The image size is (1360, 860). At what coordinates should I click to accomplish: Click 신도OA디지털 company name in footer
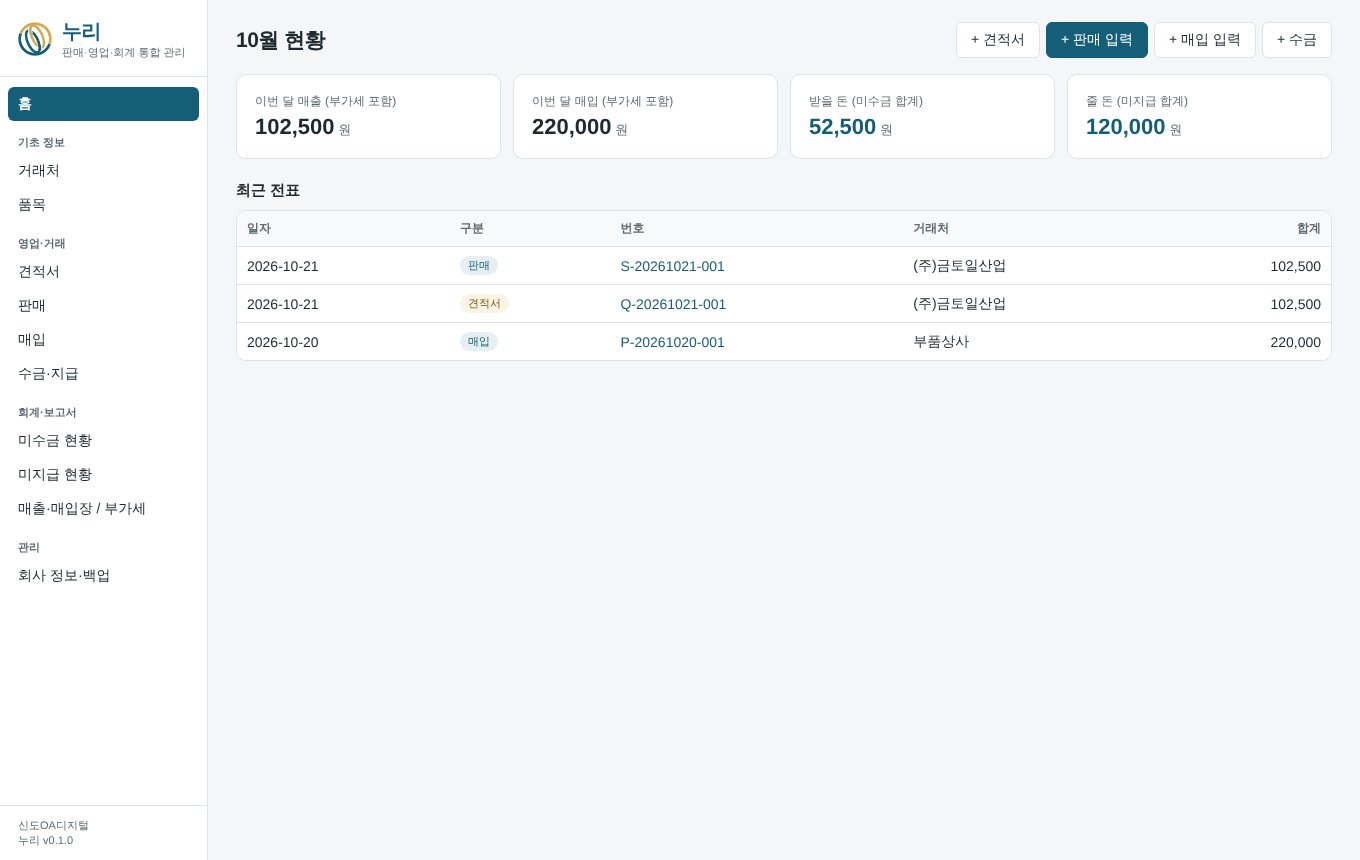tap(53, 826)
